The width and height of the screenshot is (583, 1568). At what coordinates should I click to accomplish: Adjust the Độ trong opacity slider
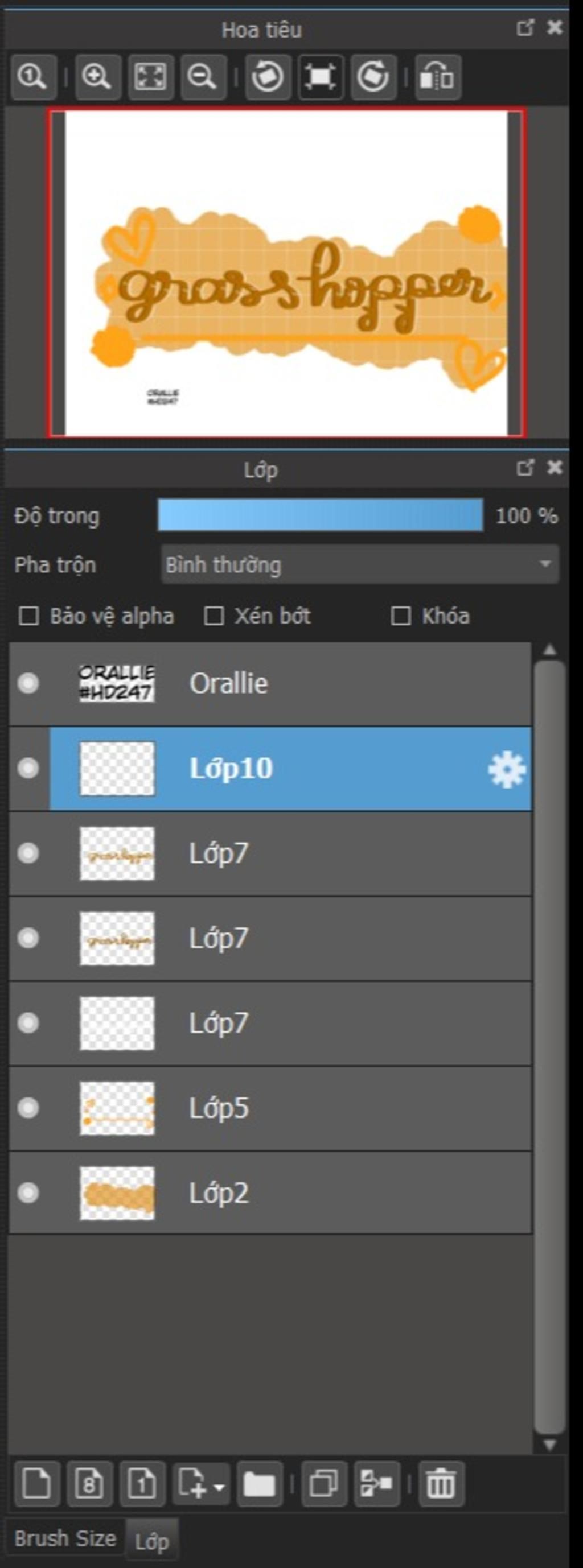click(321, 515)
